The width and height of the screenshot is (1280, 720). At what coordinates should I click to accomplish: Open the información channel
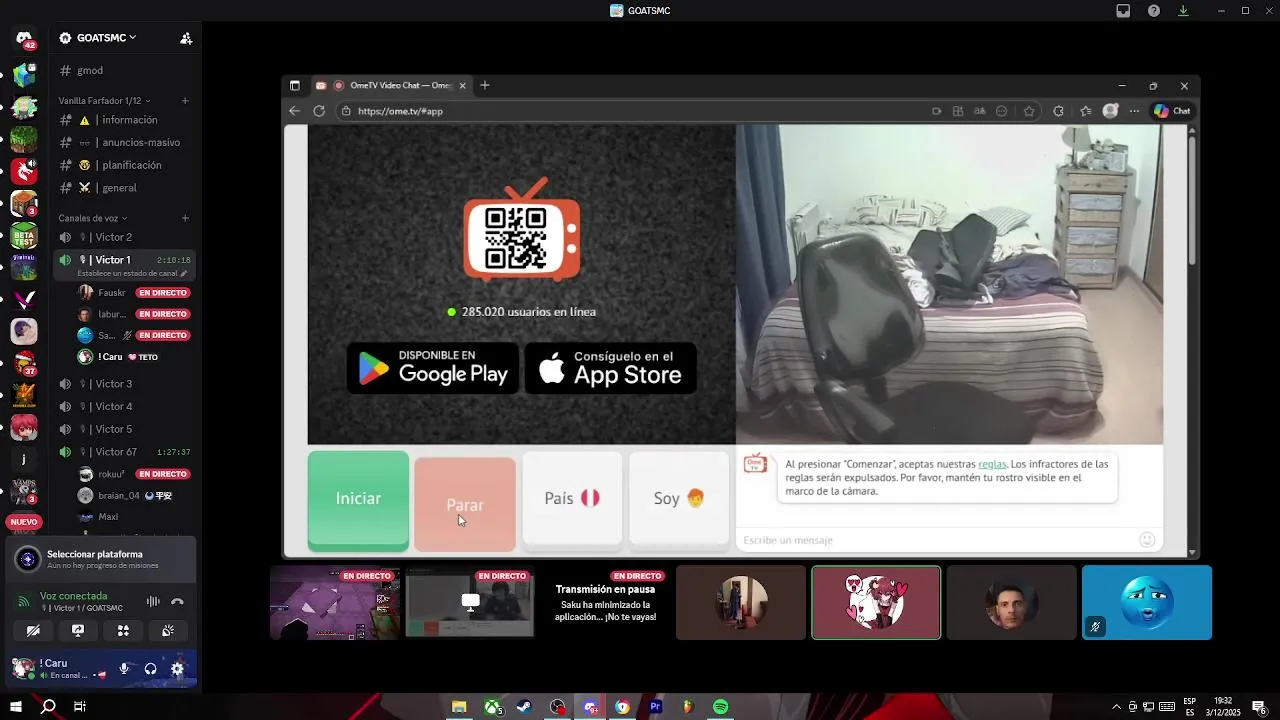126,120
